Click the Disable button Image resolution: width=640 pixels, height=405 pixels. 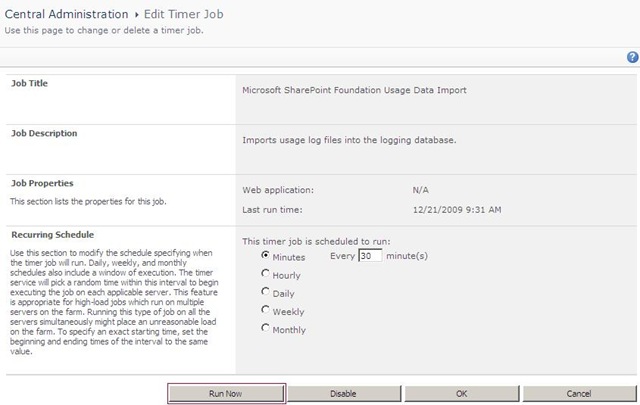[344, 394]
